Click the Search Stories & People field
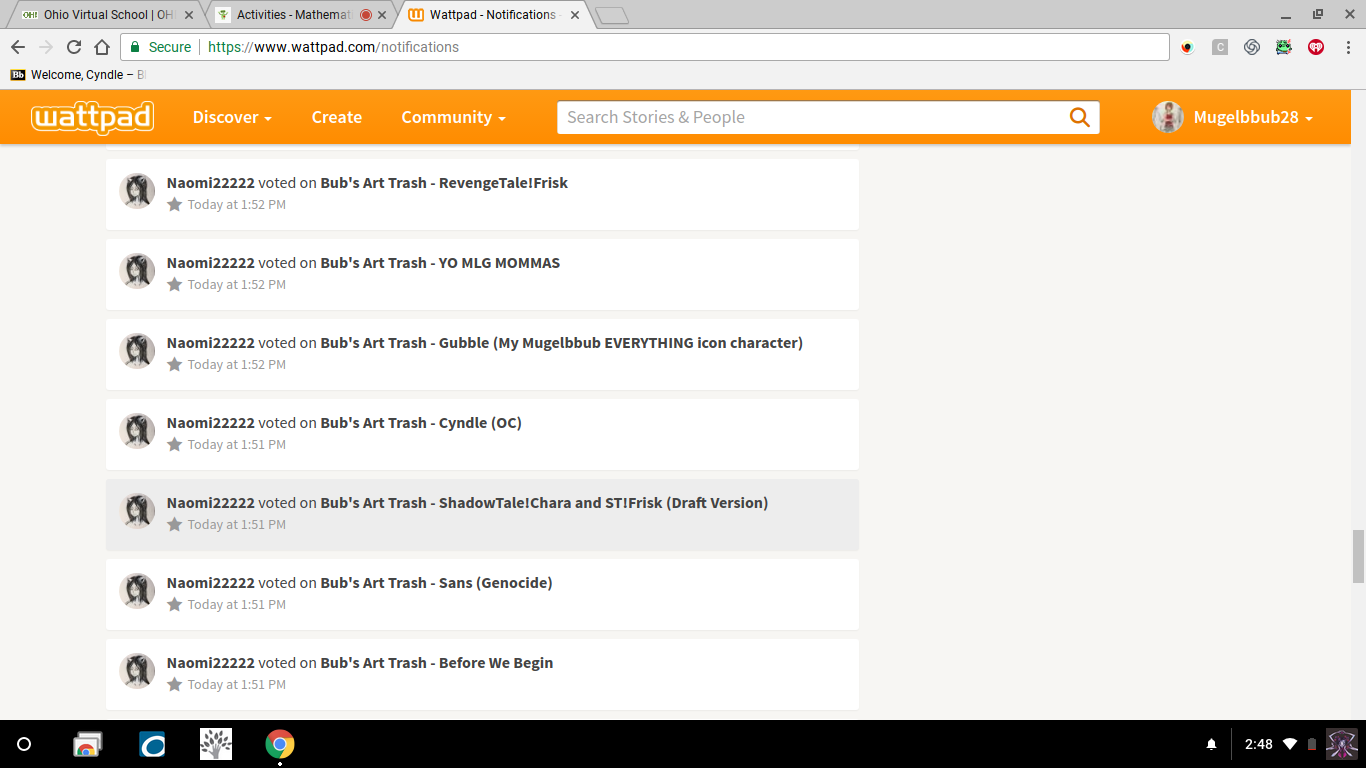Image resolution: width=1366 pixels, height=768 pixels. click(x=810, y=117)
